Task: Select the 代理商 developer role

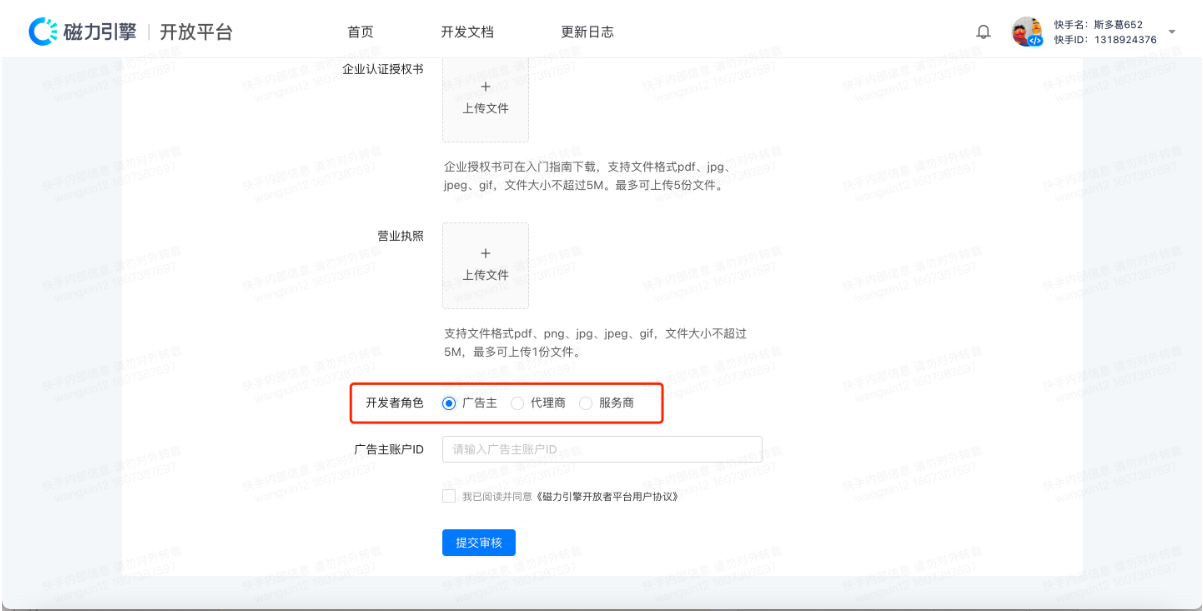Action: pos(517,403)
